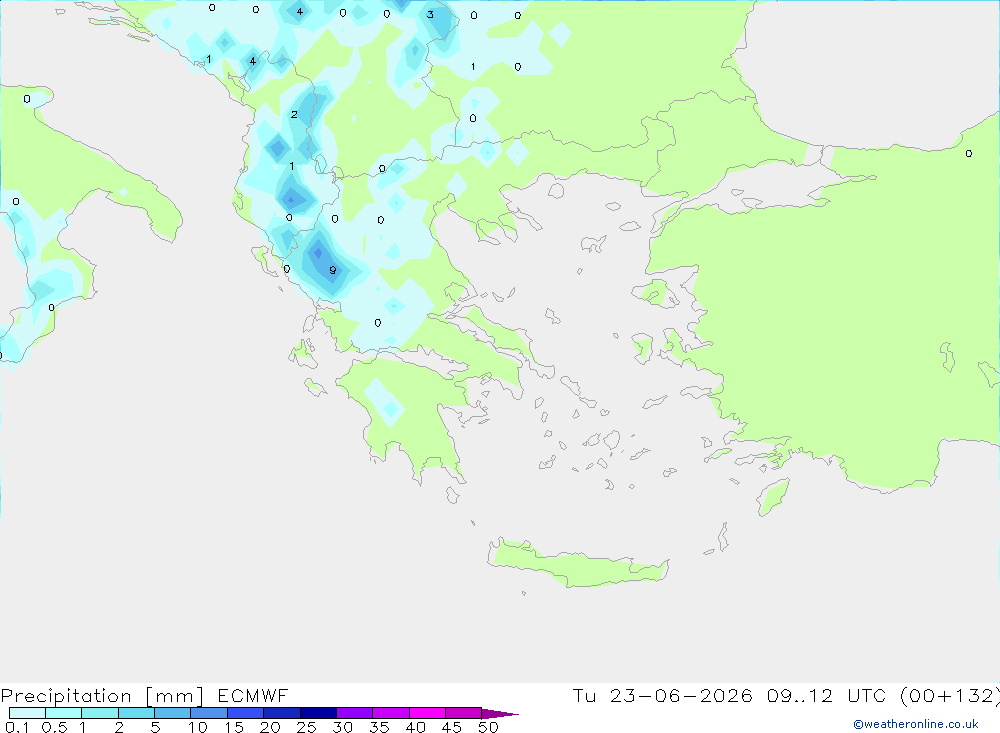Click the '45' legend scale label
The image size is (1000, 733).
click(x=452, y=727)
